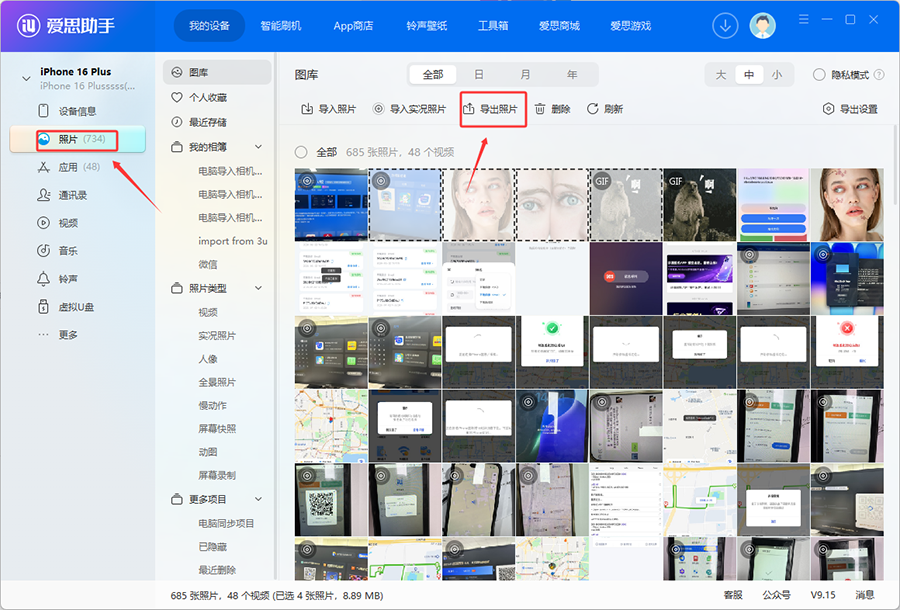900x610 pixels.
Task: Choose medium 中 thumbnail size
Action: coord(749,75)
